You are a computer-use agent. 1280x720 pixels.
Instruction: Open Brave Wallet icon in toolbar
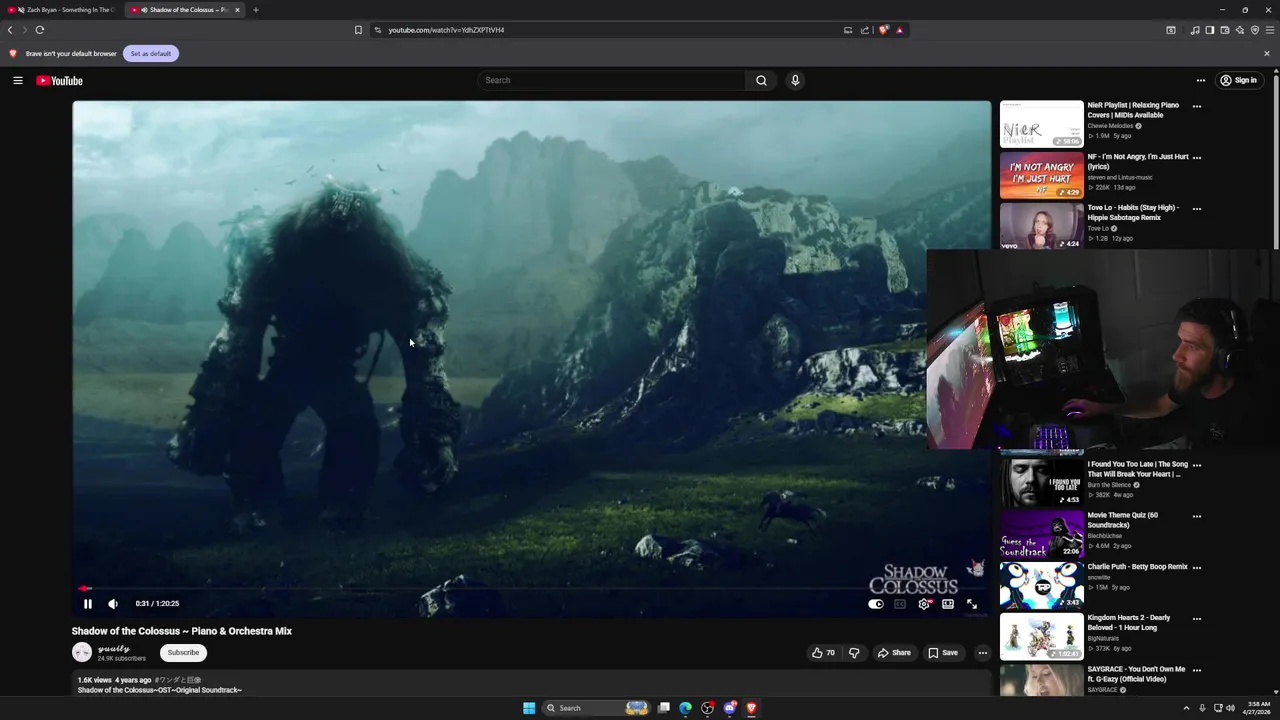(x=1225, y=30)
